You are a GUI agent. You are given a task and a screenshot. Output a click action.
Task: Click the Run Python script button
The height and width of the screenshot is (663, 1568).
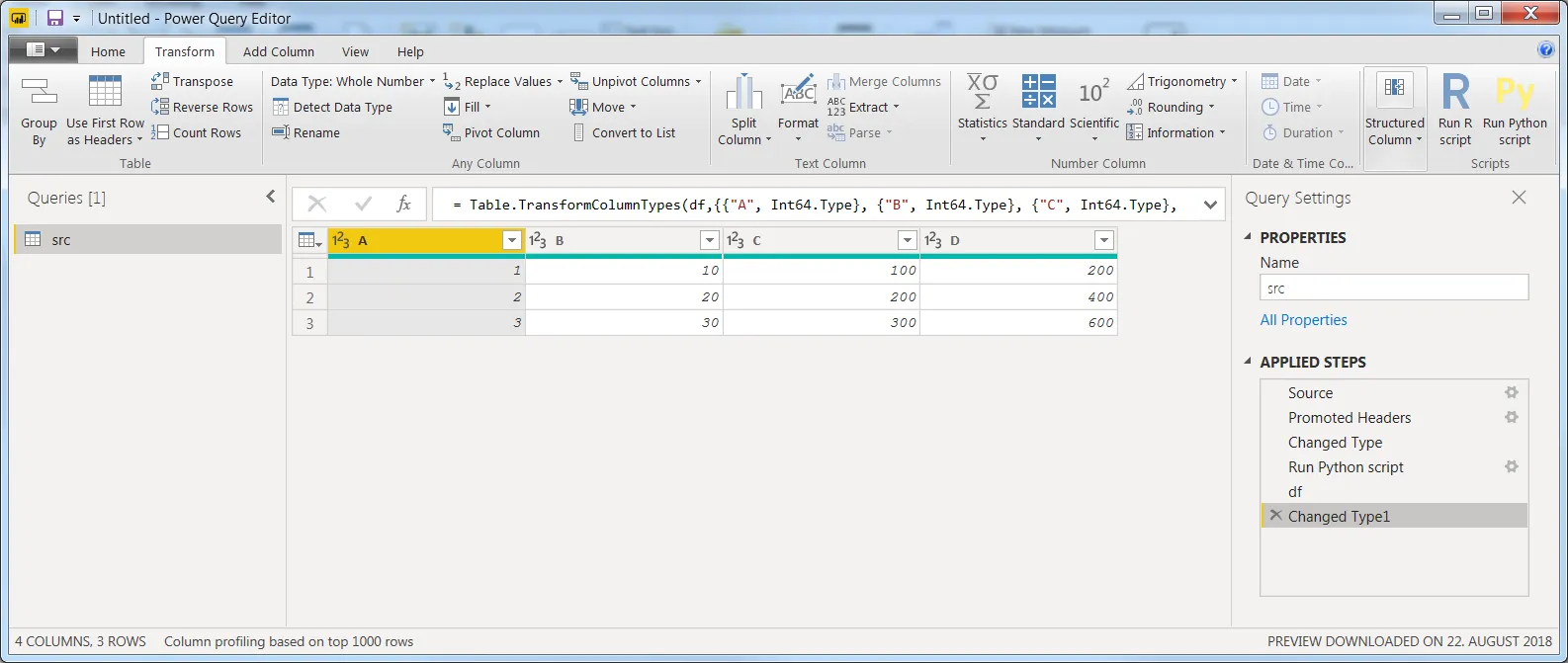(x=1515, y=111)
